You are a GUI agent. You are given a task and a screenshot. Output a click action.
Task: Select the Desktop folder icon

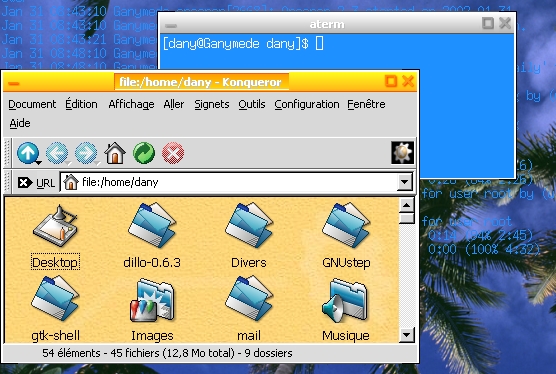(55, 225)
